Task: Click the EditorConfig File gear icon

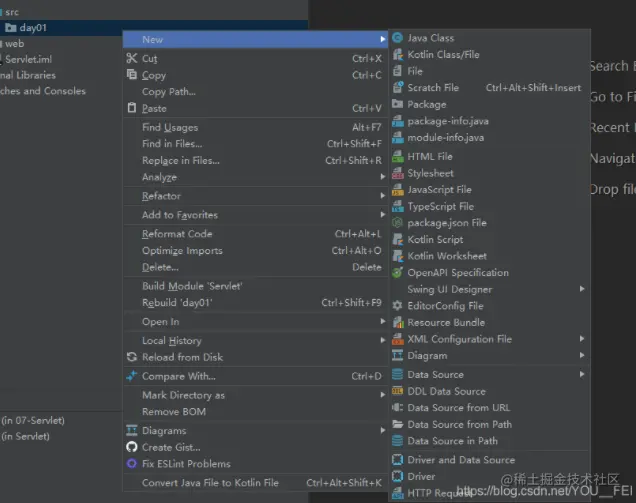Action: pyautogui.click(x=398, y=306)
